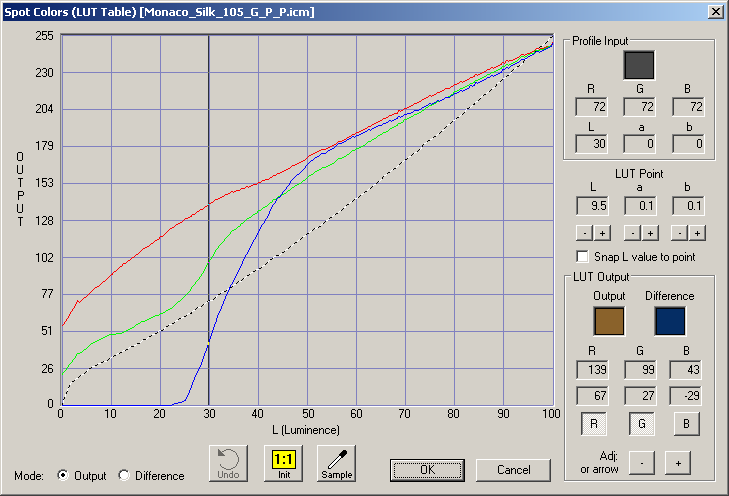Viewport: 729px width, 496px height.
Task: Click the Difference R value 67
Action: tap(592, 396)
